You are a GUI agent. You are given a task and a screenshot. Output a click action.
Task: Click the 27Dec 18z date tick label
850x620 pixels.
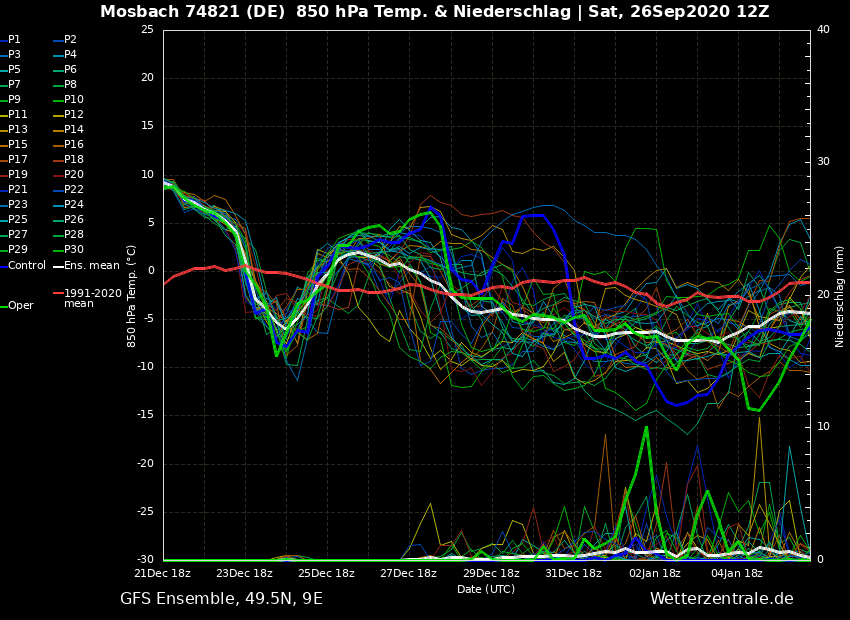coord(408,573)
